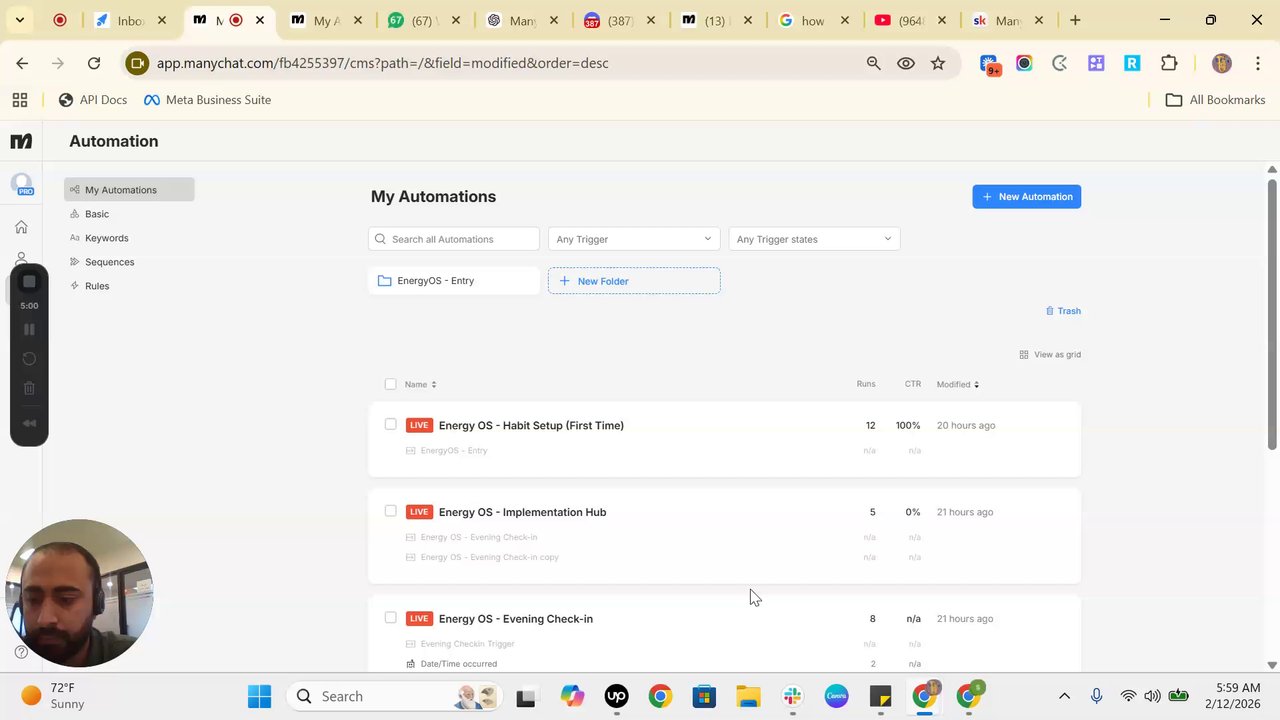
Task: Open the PRO account avatar
Action: click(x=22, y=185)
